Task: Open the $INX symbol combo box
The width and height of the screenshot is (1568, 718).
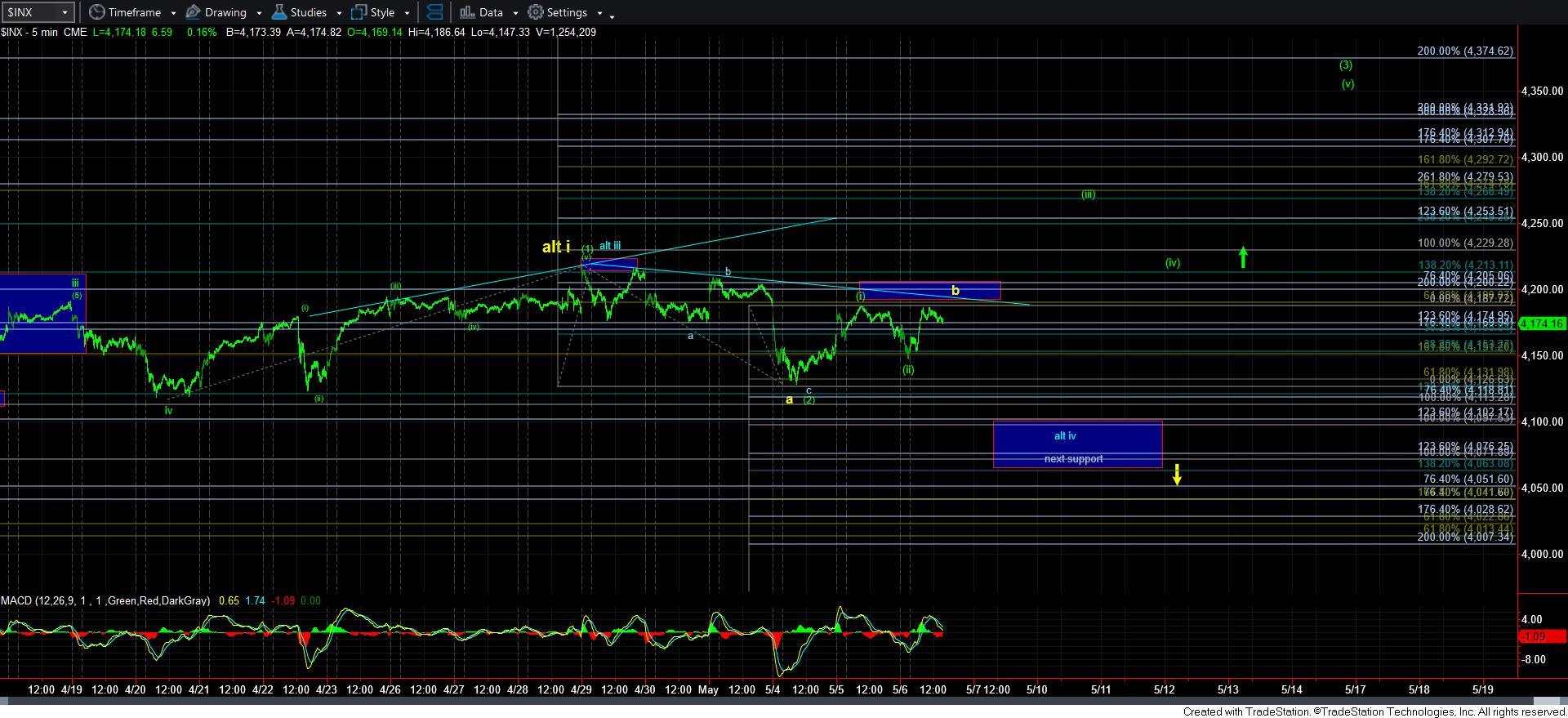Action: point(38,12)
